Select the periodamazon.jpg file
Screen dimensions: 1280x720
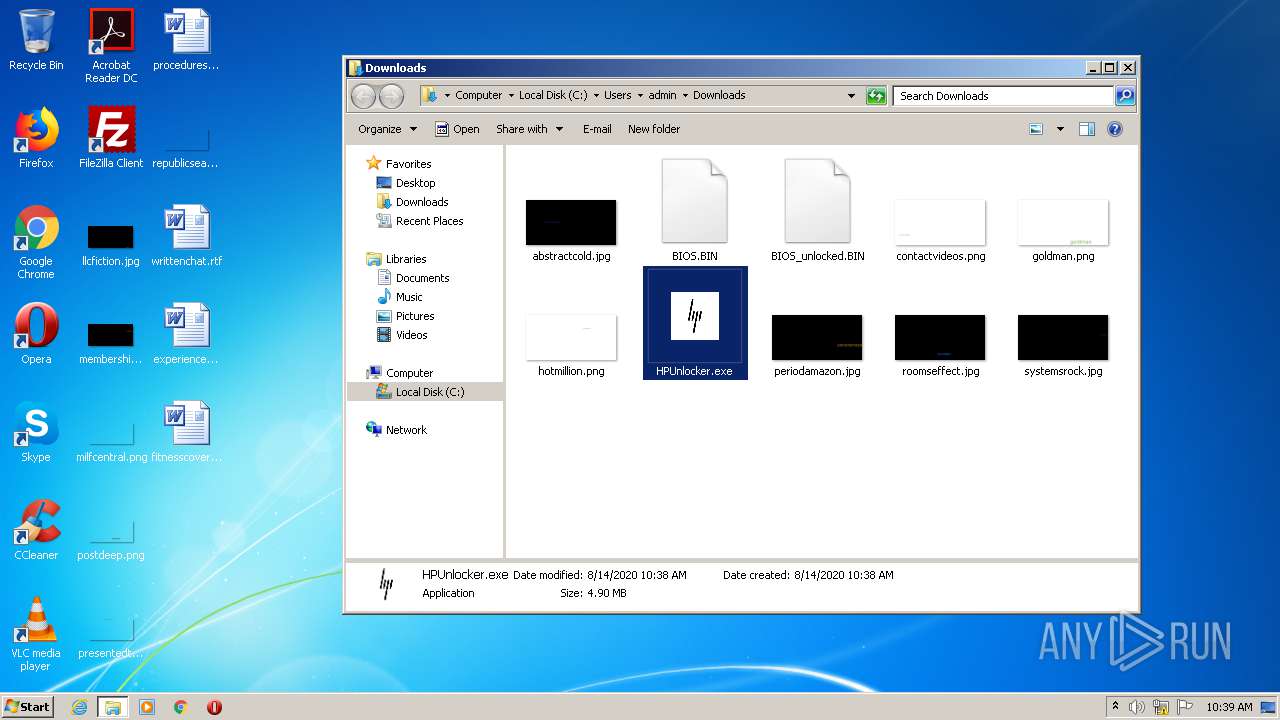(x=817, y=346)
